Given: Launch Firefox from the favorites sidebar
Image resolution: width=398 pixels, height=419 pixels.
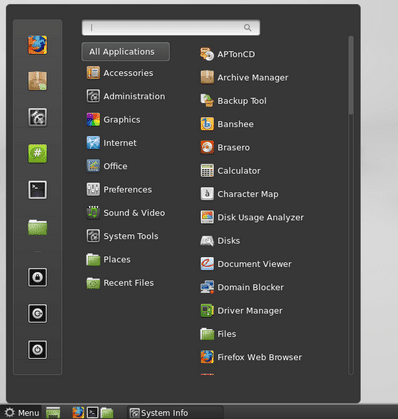Looking at the screenshot, I should 37,45.
